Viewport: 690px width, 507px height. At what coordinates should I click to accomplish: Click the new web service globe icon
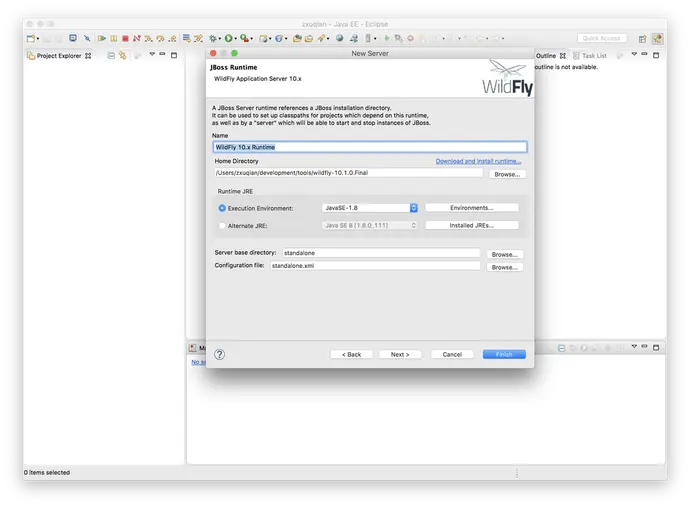click(x=279, y=39)
